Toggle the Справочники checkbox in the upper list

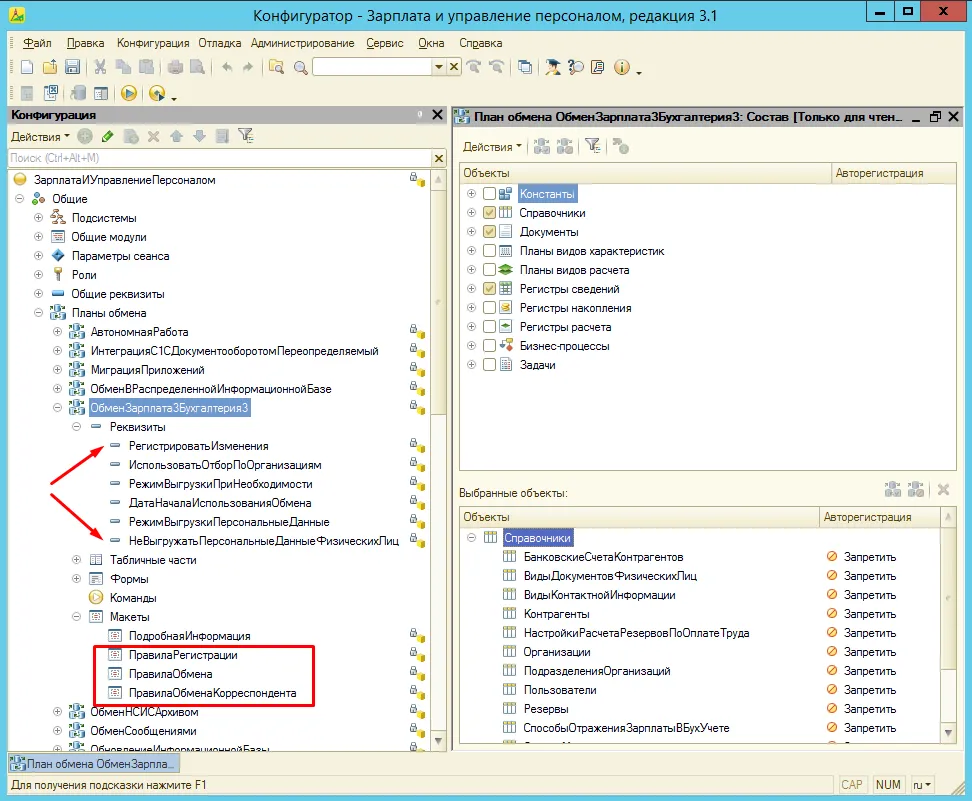point(489,213)
